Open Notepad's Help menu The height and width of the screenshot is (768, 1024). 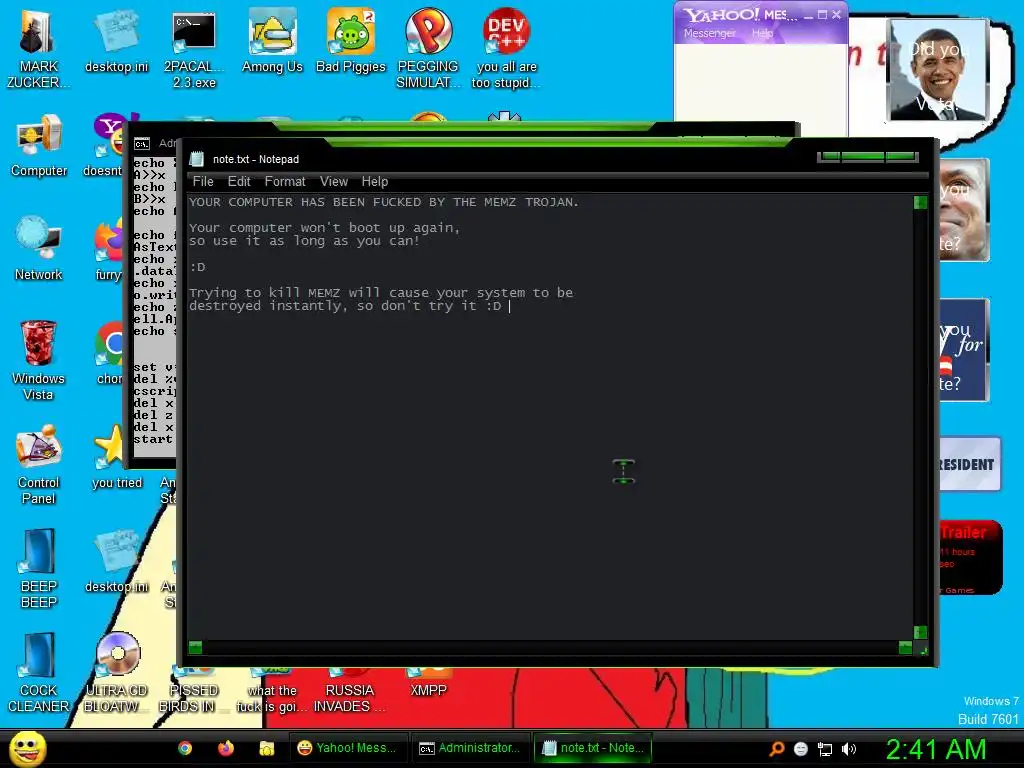pos(375,182)
